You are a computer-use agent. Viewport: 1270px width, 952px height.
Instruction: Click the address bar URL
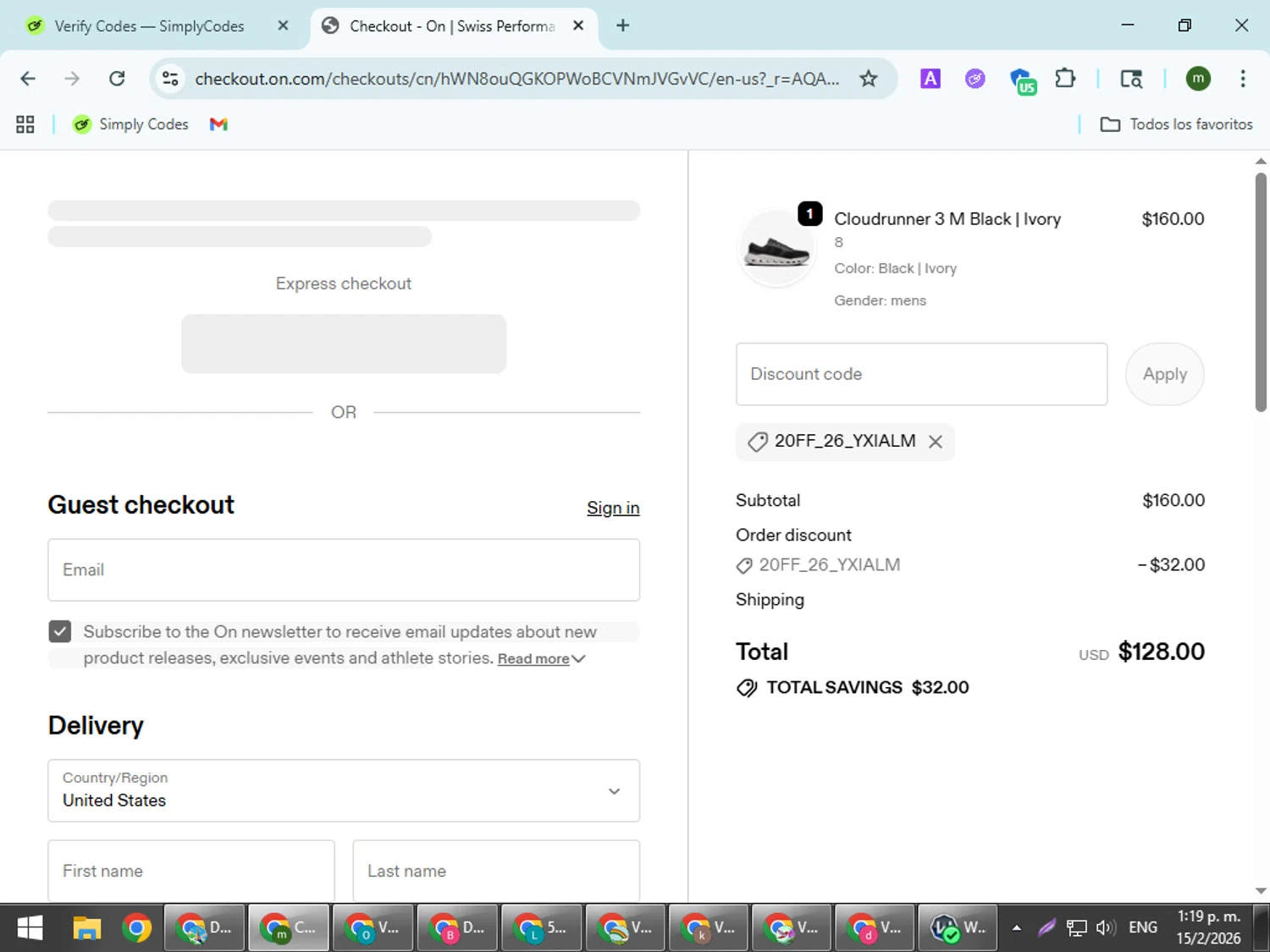tap(516, 79)
